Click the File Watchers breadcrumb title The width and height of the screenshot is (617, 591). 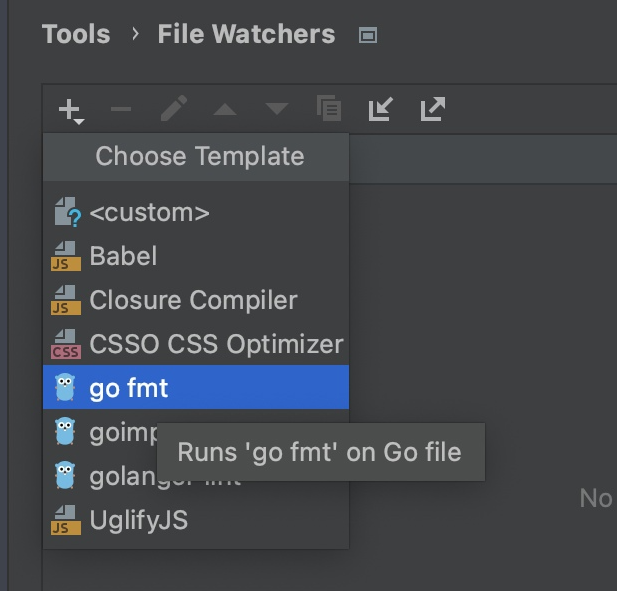[246, 34]
